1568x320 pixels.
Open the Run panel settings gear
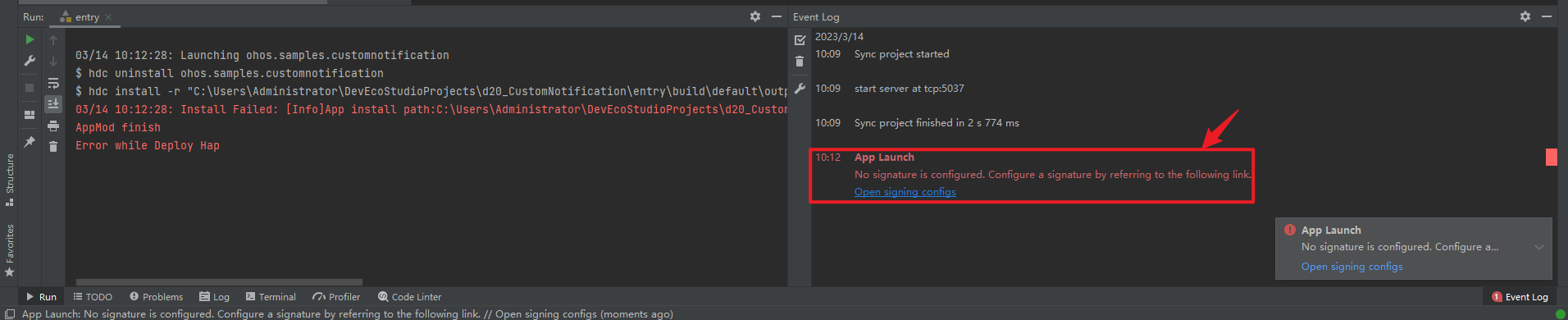coord(755,16)
